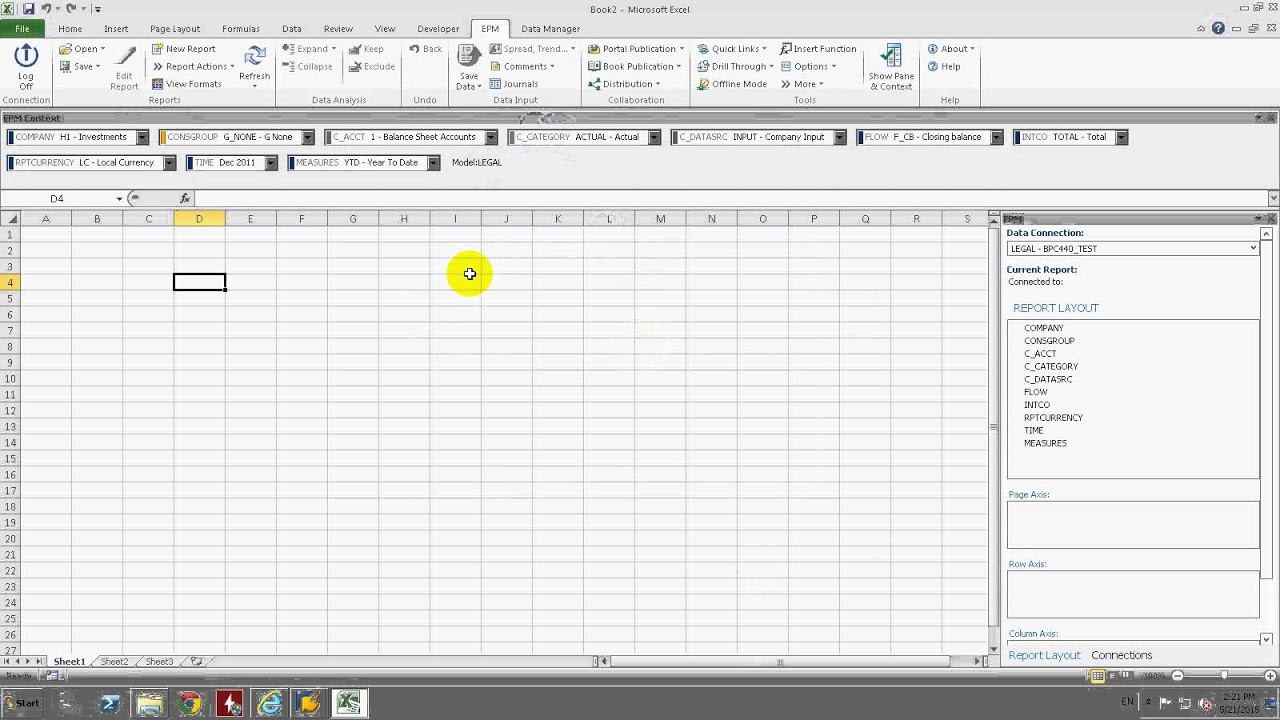The height and width of the screenshot is (720, 1280).
Task: Open the TIME Dec 2011 dropdown
Action: pos(270,162)
